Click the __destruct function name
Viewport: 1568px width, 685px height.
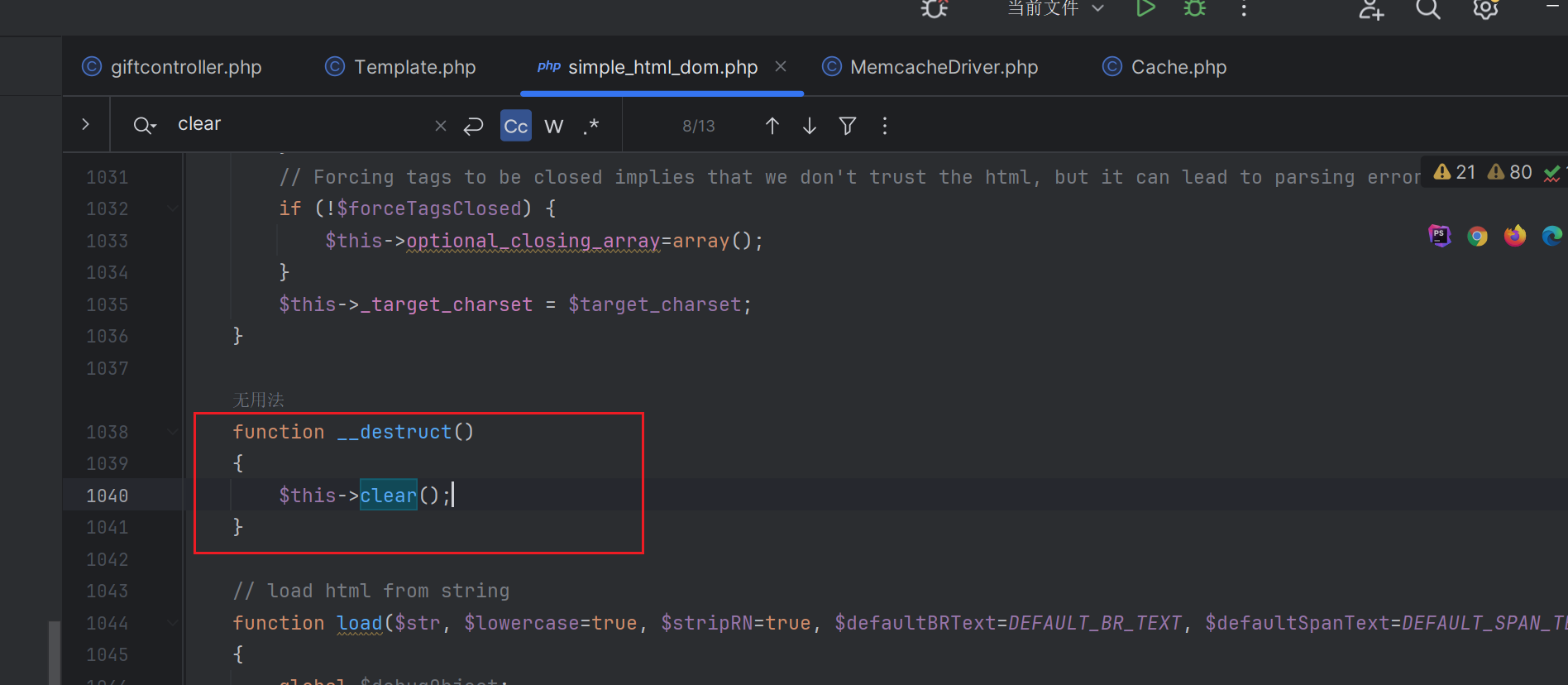[x=394, y=432]
